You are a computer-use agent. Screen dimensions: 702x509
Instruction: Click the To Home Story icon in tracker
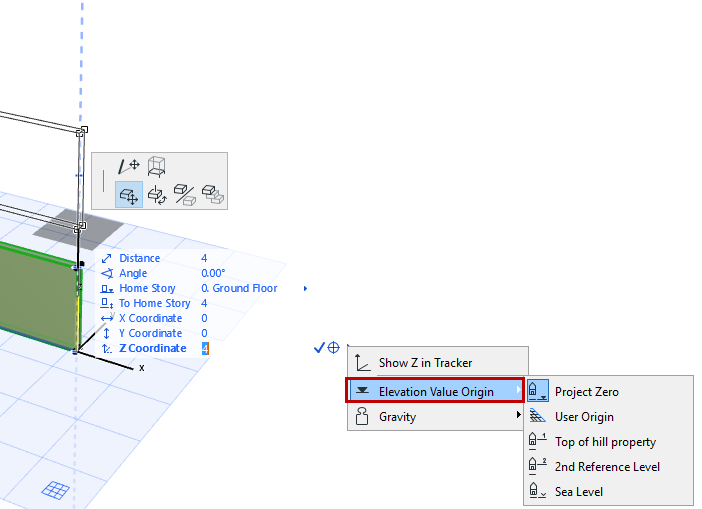[x=107, y=304]
